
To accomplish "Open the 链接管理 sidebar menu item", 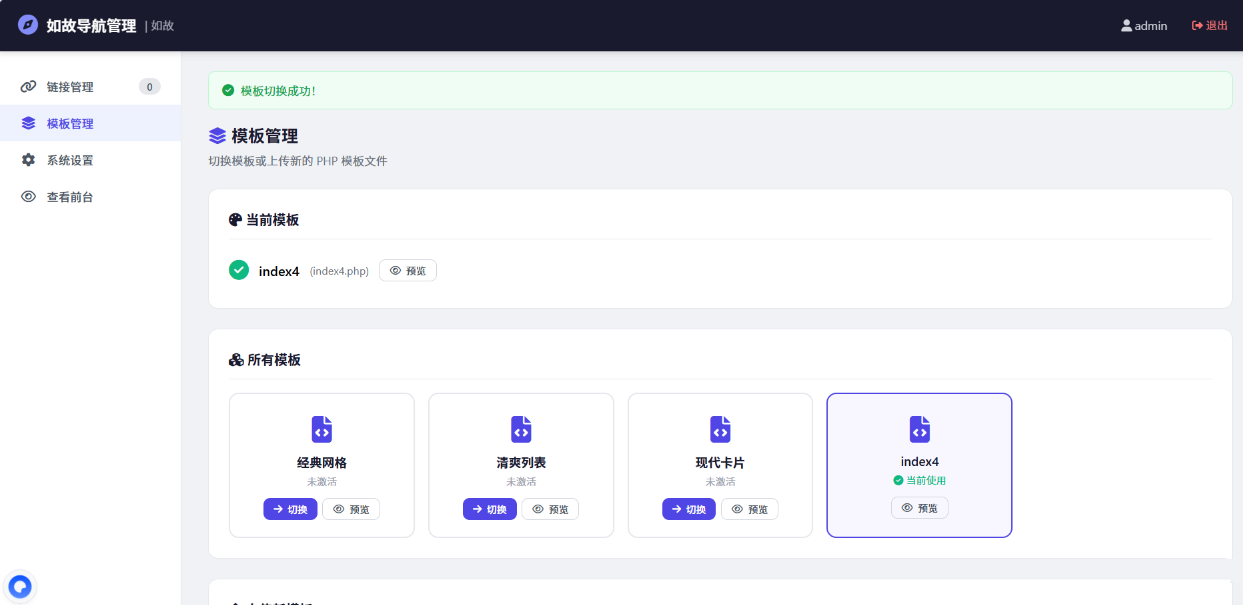I will point(90,87).
